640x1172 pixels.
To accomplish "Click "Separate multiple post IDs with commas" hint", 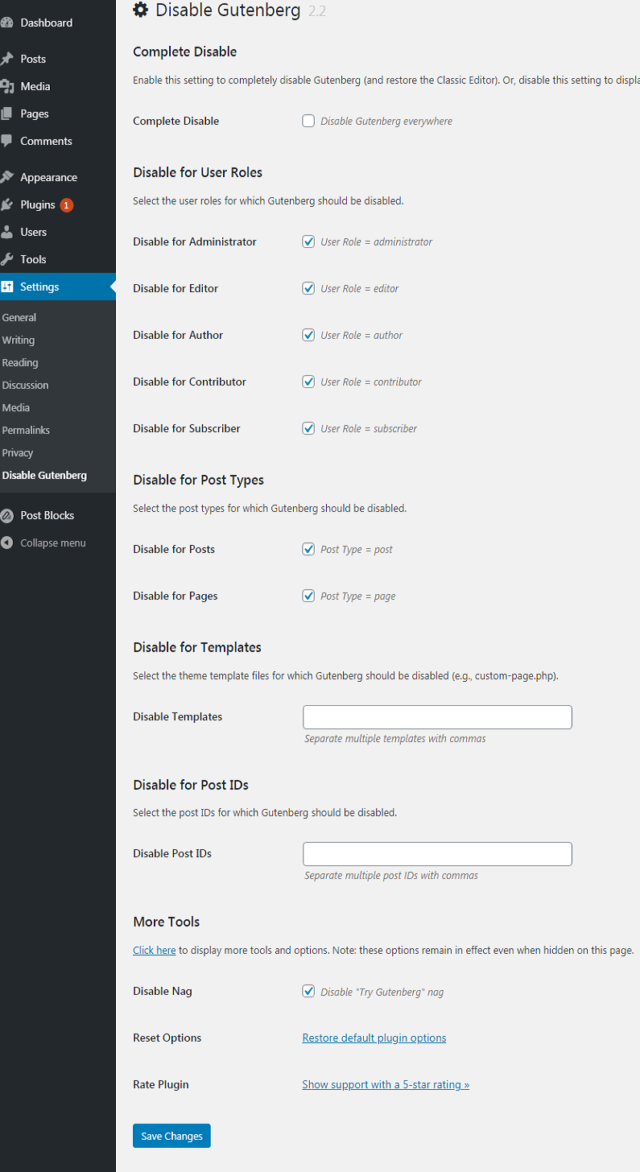I will pyautogui.click(x=391, y=875).
